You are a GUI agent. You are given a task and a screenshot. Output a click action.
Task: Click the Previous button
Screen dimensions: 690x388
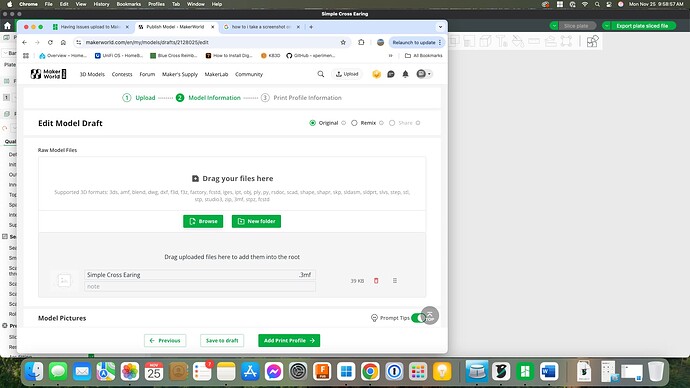pos(165,340)
